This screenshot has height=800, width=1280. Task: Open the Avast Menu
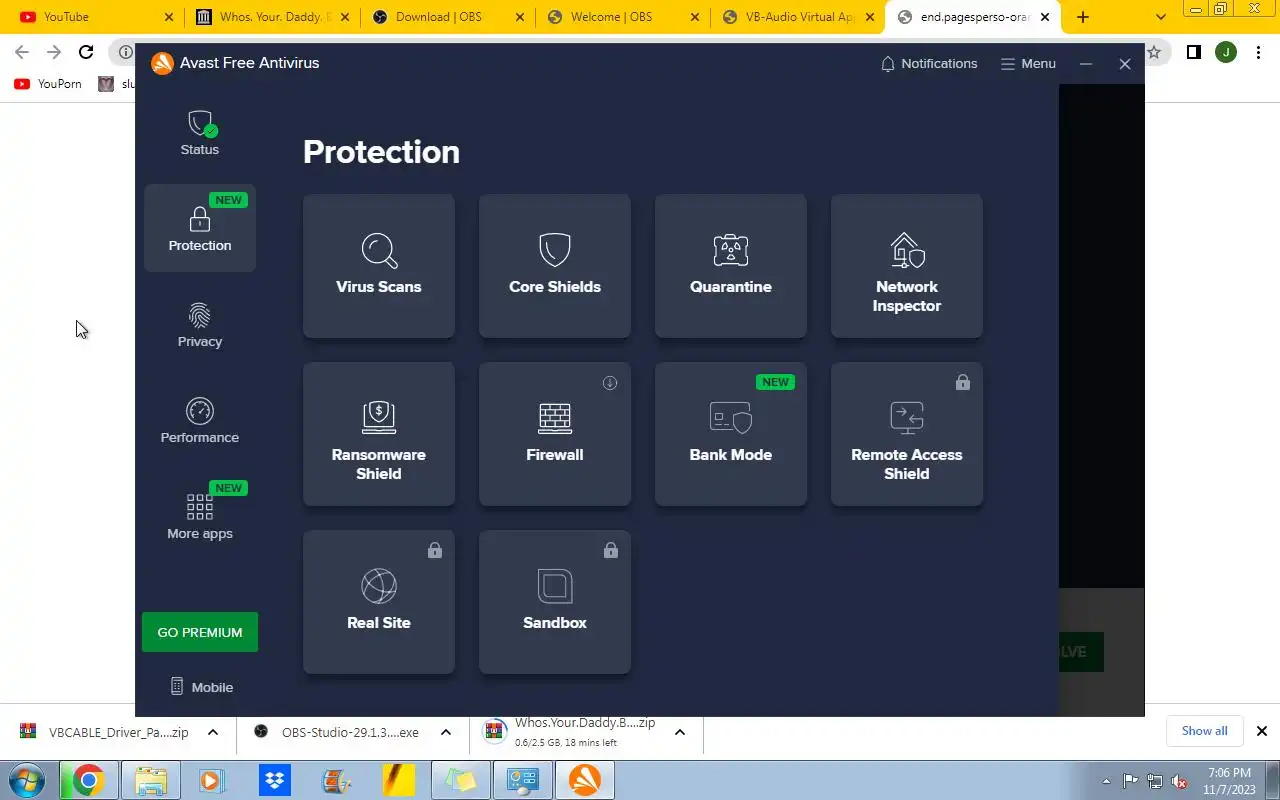tap(1028, 63)
